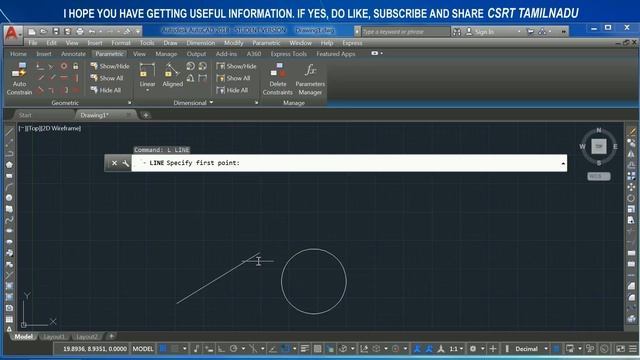640x360 pixels.
Task: Toggle Ortho mode in status bar
Action: [x=221, y=349]
